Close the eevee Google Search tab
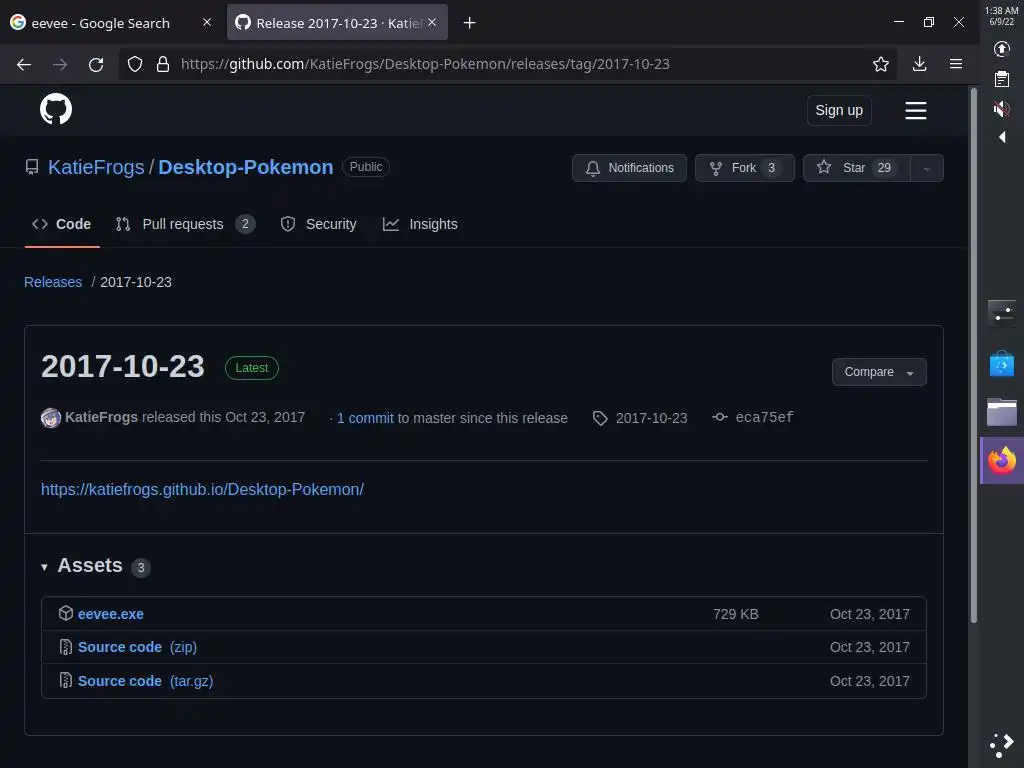The height and width of the screenshot is (768, 1024). 207,22
